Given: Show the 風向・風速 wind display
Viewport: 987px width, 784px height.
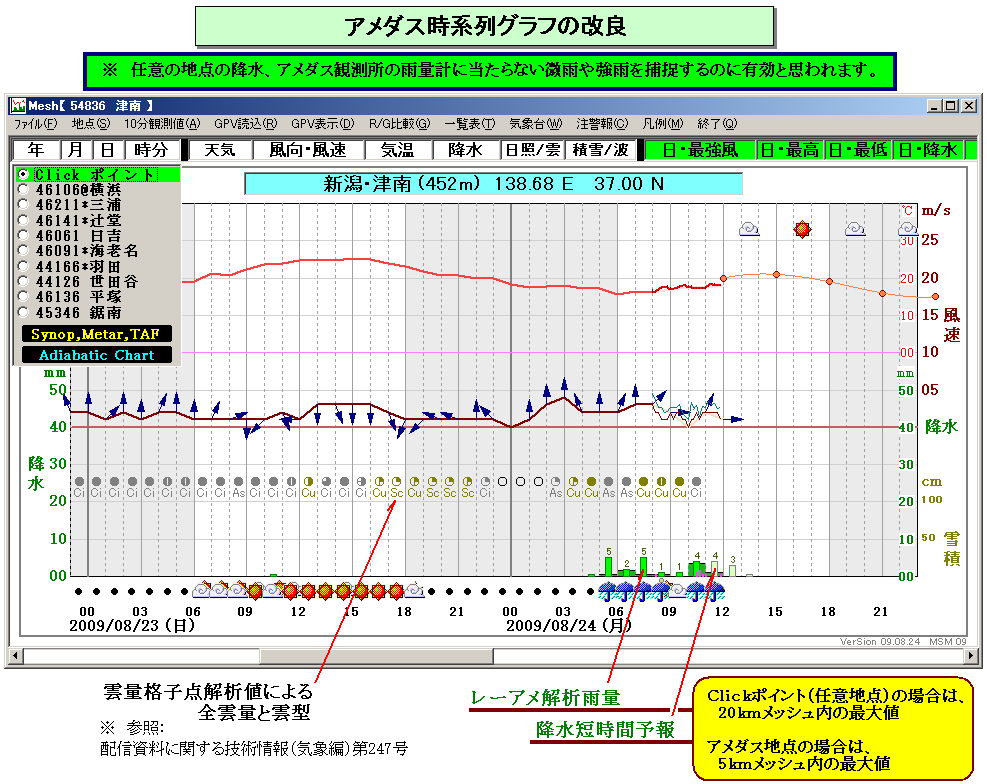Looking at the screenshot, I should [x=308, y=150].
